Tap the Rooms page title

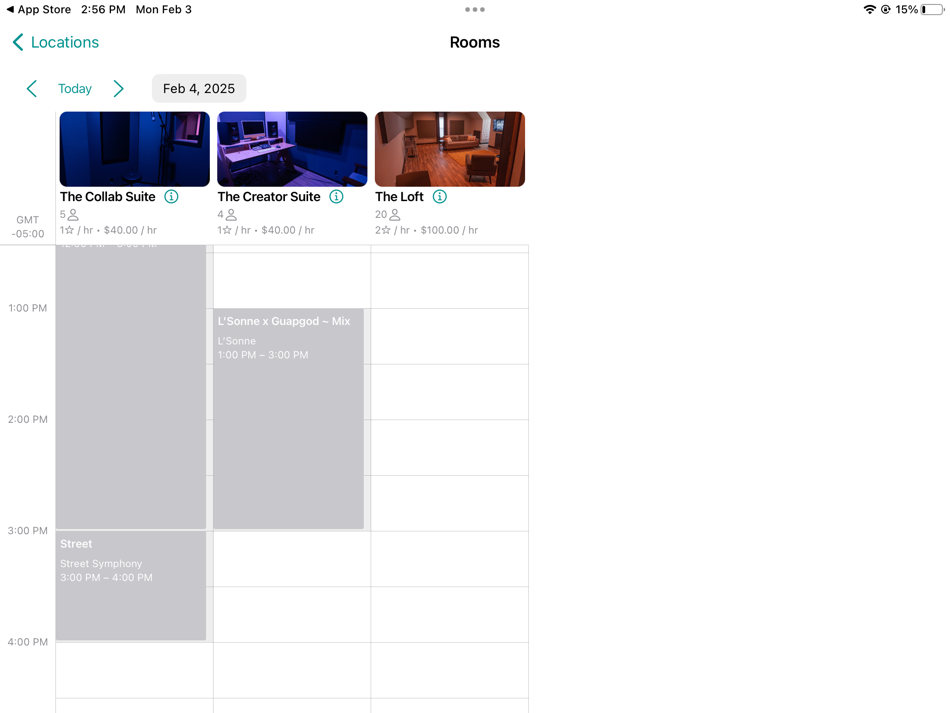(475, 42)
